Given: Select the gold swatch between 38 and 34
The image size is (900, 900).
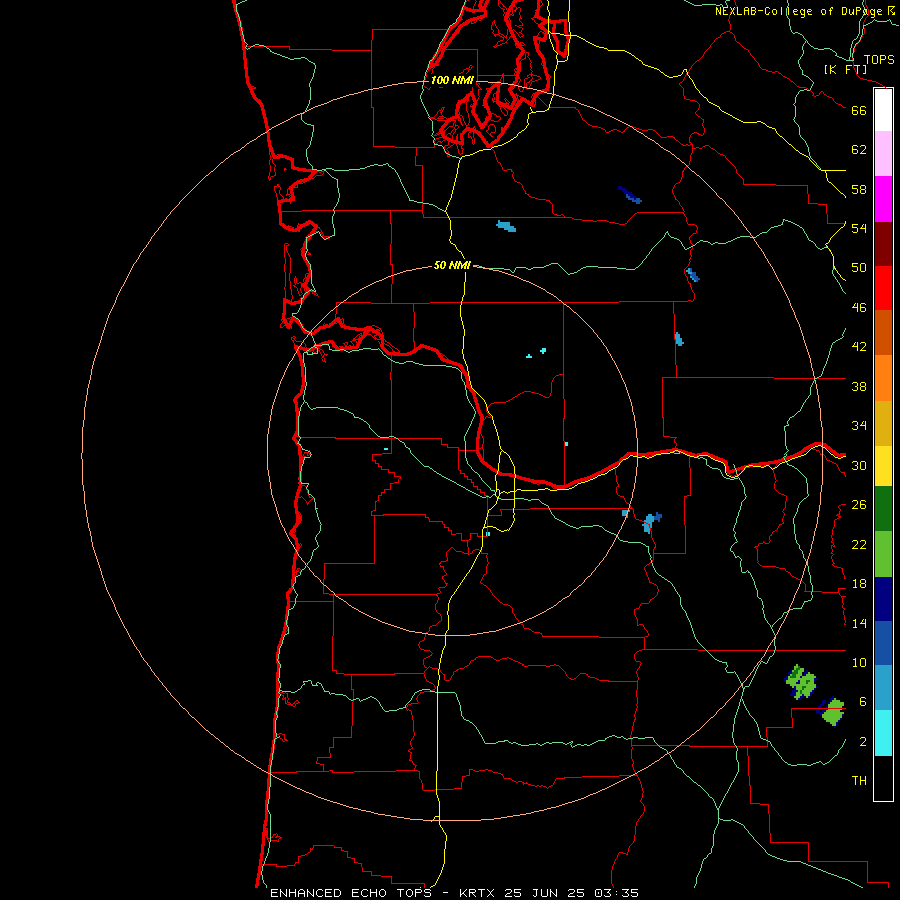Looking at the screenshot, I should click(883, 423).
